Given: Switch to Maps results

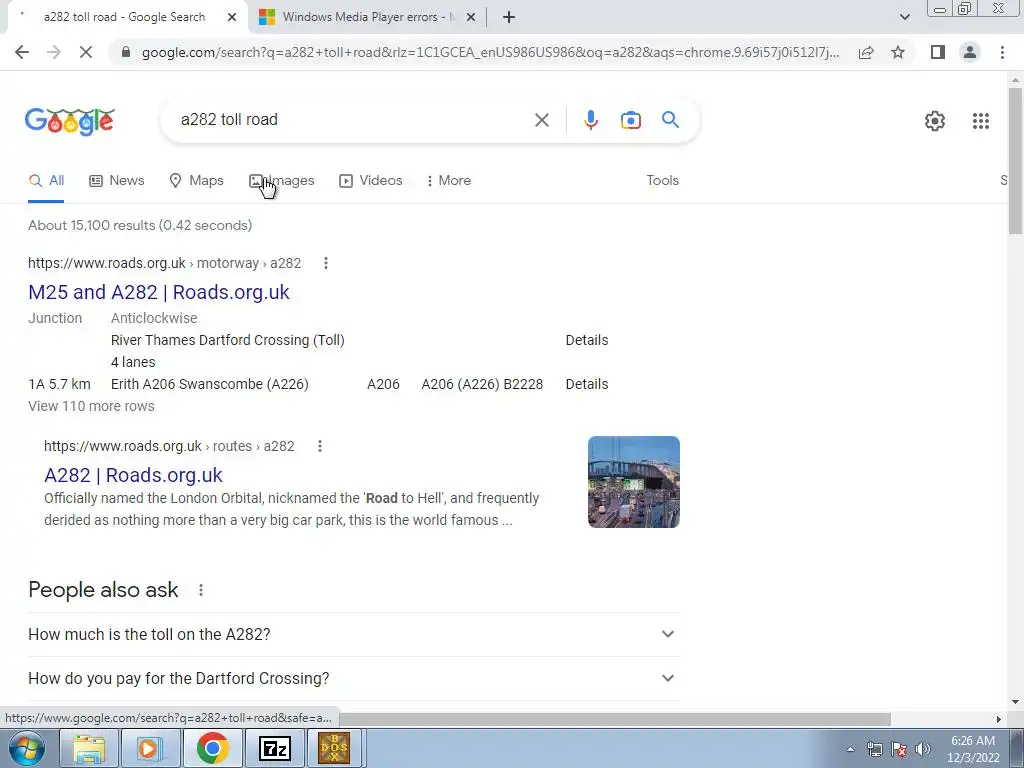Looking at the screenshot, I should (x=196, y=181).
